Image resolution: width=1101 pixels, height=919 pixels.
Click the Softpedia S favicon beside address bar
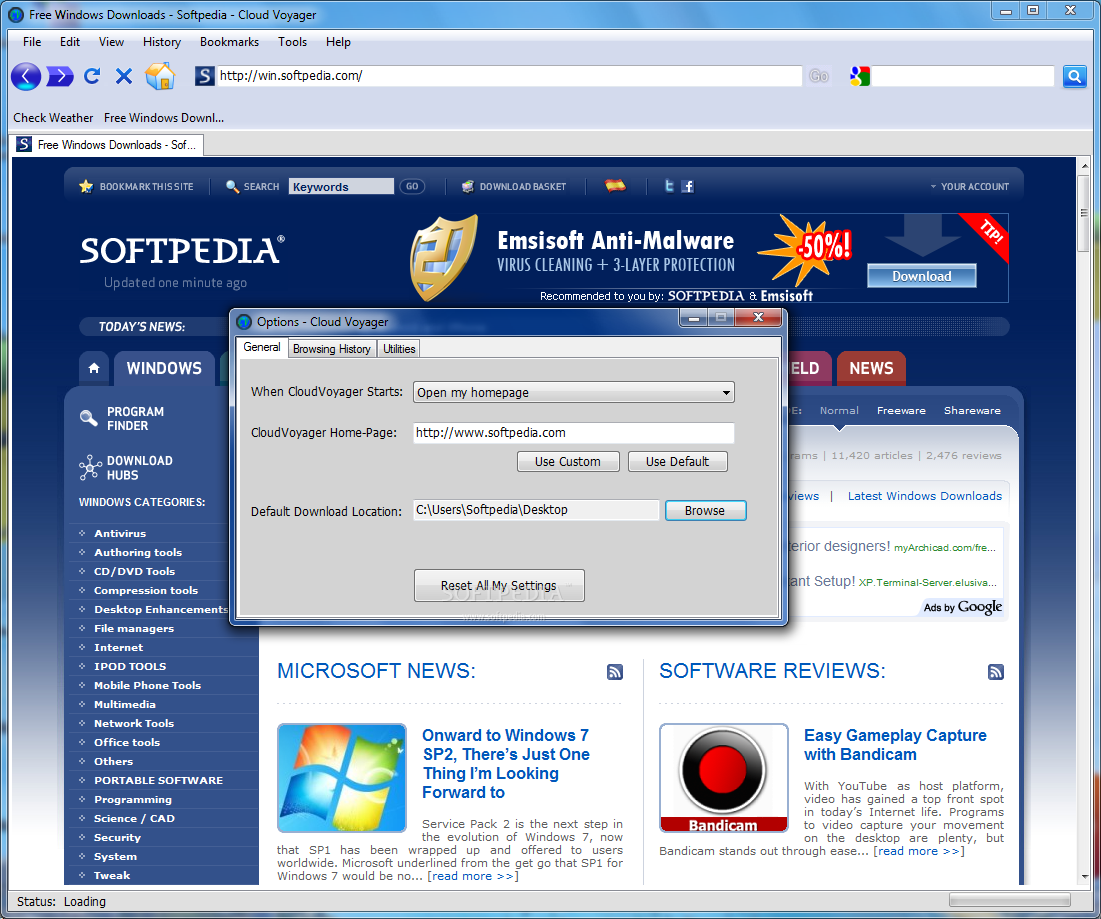[204, 76]
